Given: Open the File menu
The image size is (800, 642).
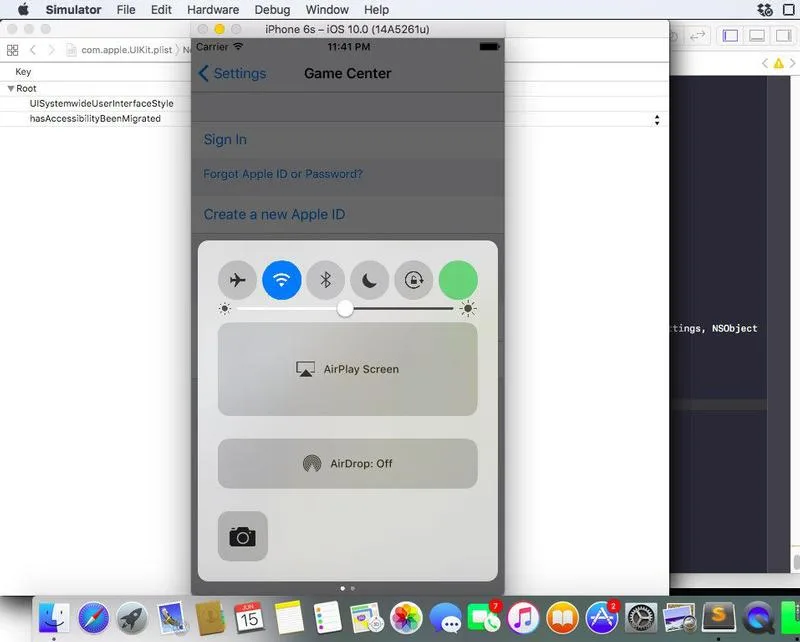Looking at the screenshot, I should (126, 10).
